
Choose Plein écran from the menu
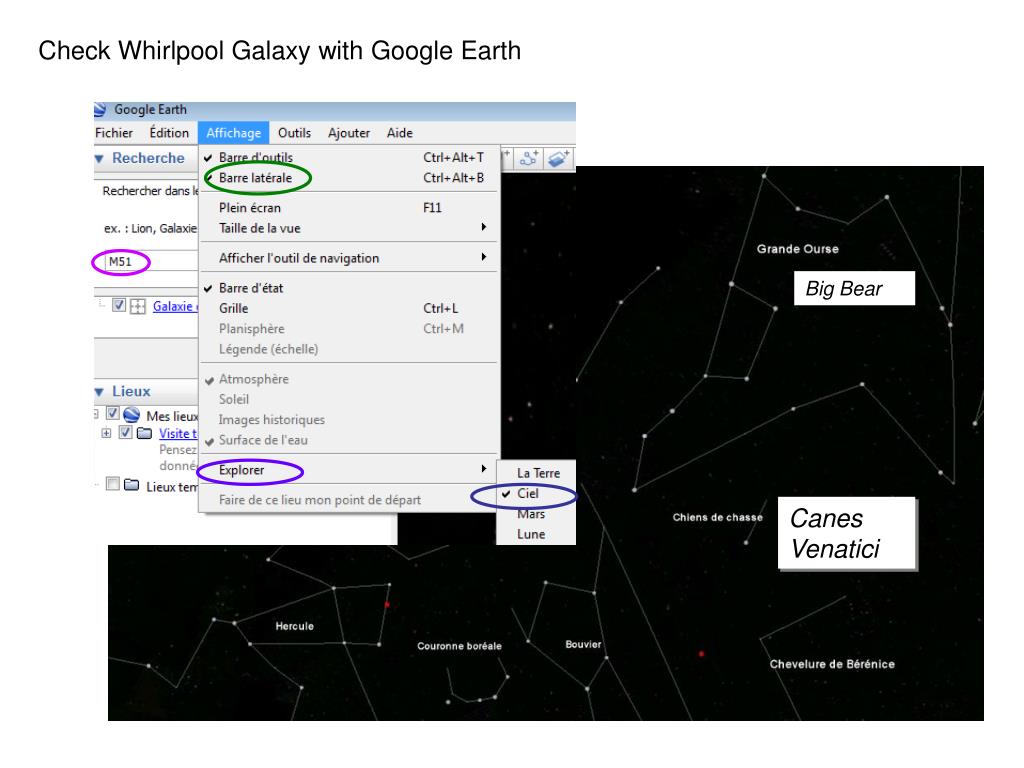(x=350, y=208)
